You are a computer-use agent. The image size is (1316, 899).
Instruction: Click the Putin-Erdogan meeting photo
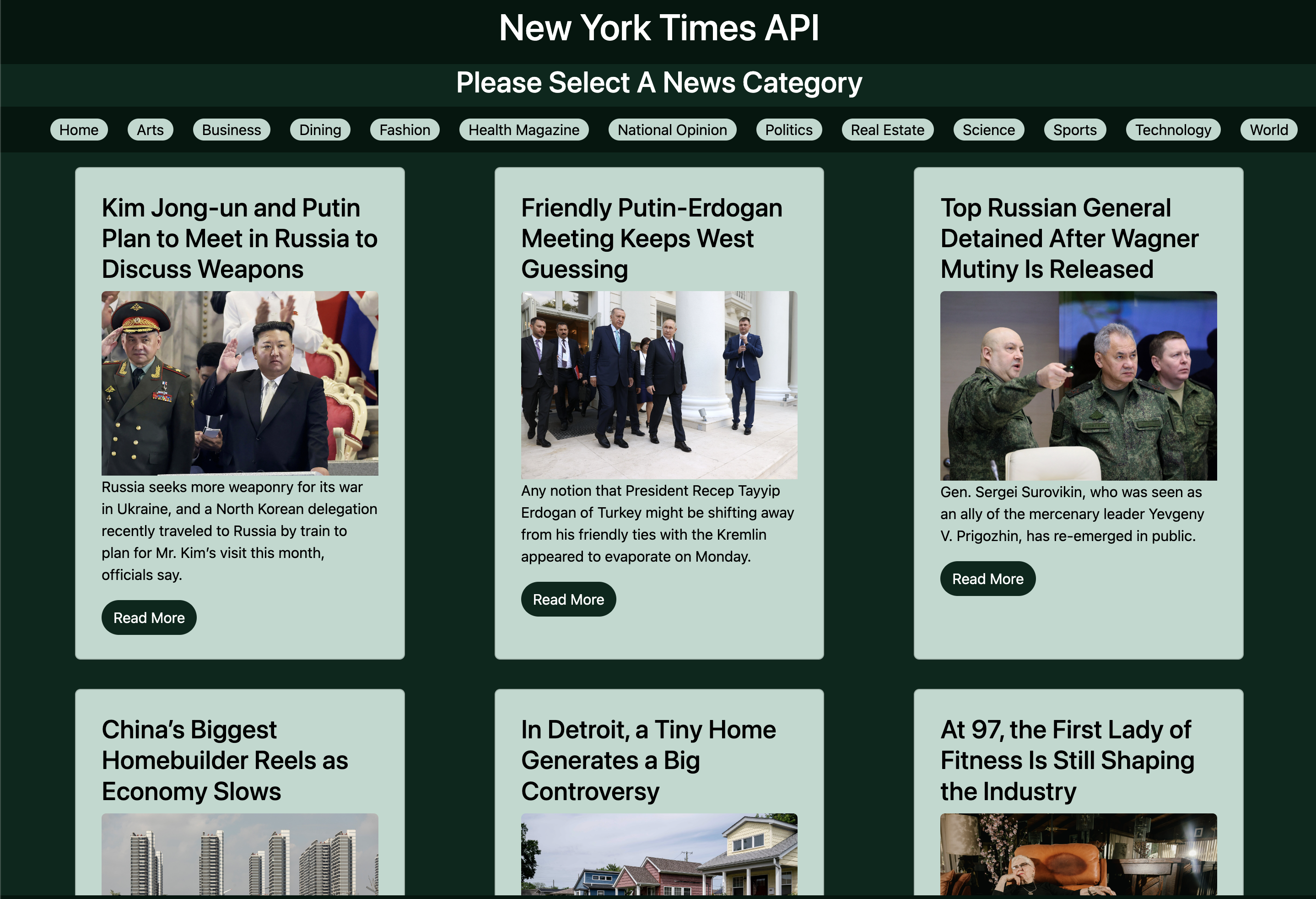(658, 385)
